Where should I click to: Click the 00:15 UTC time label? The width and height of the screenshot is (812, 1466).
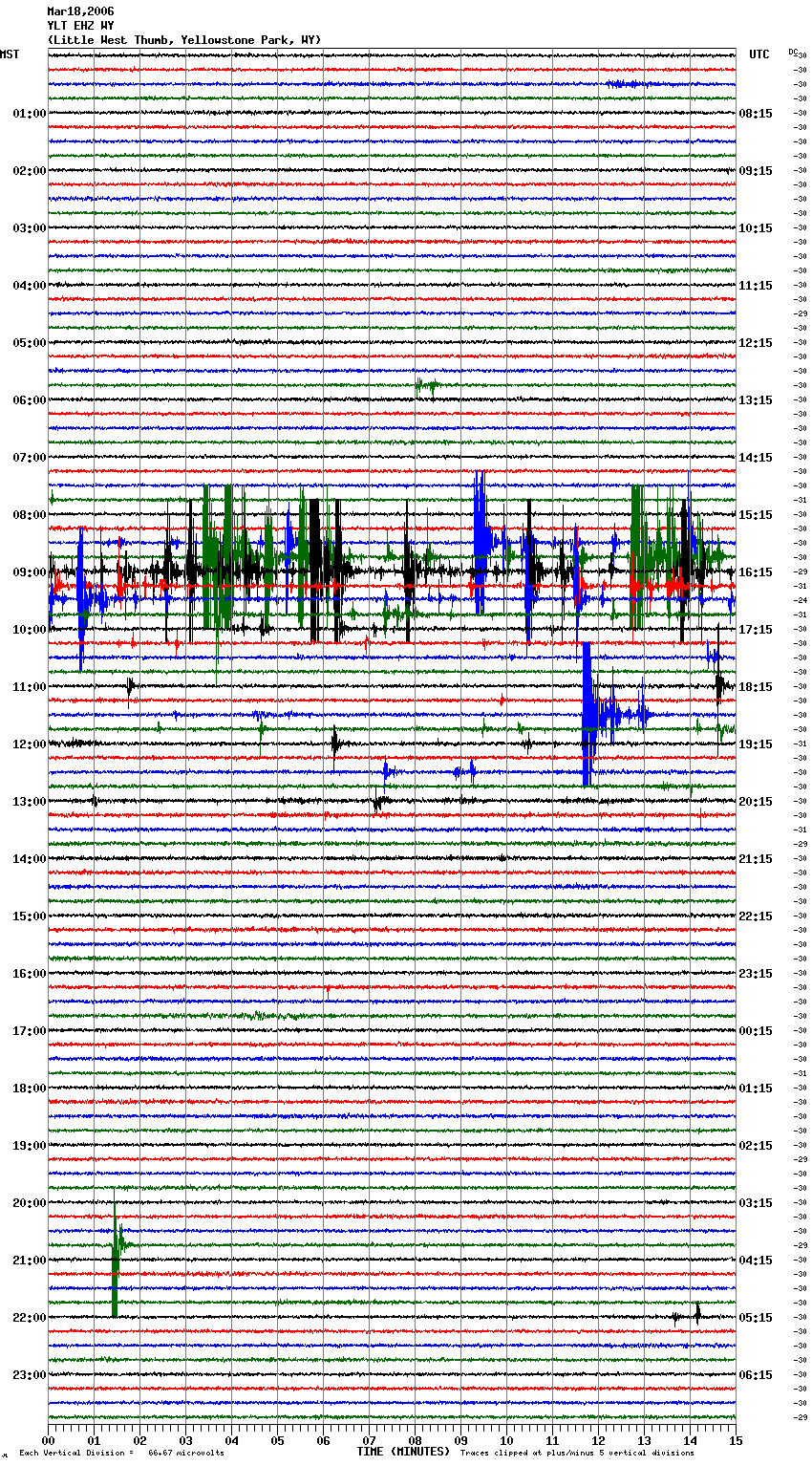[x=756, y=1031]
